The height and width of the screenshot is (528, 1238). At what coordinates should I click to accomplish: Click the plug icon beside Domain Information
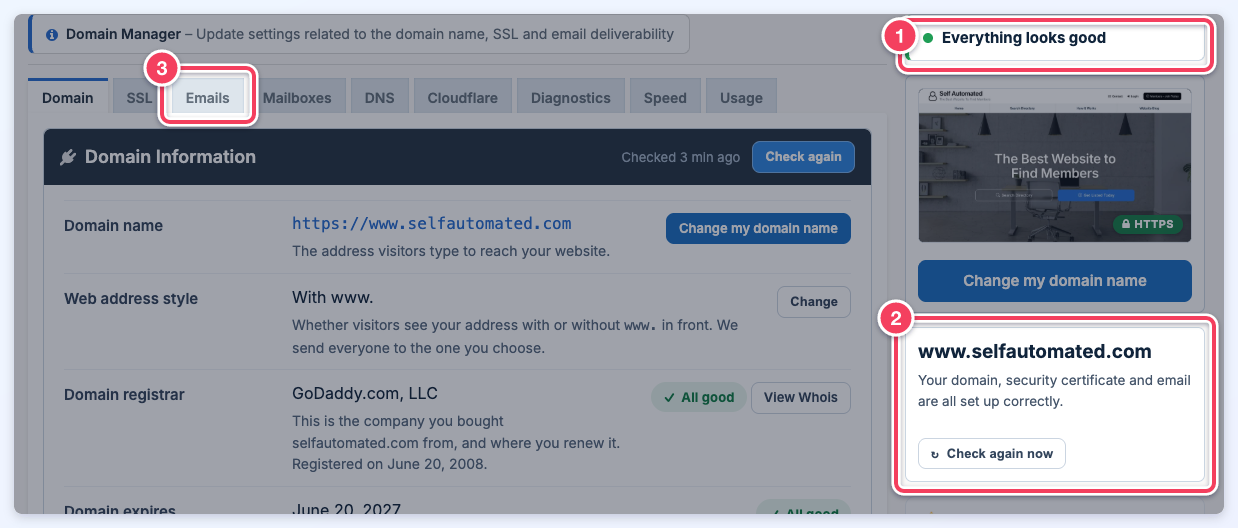[x=68, y=157]
